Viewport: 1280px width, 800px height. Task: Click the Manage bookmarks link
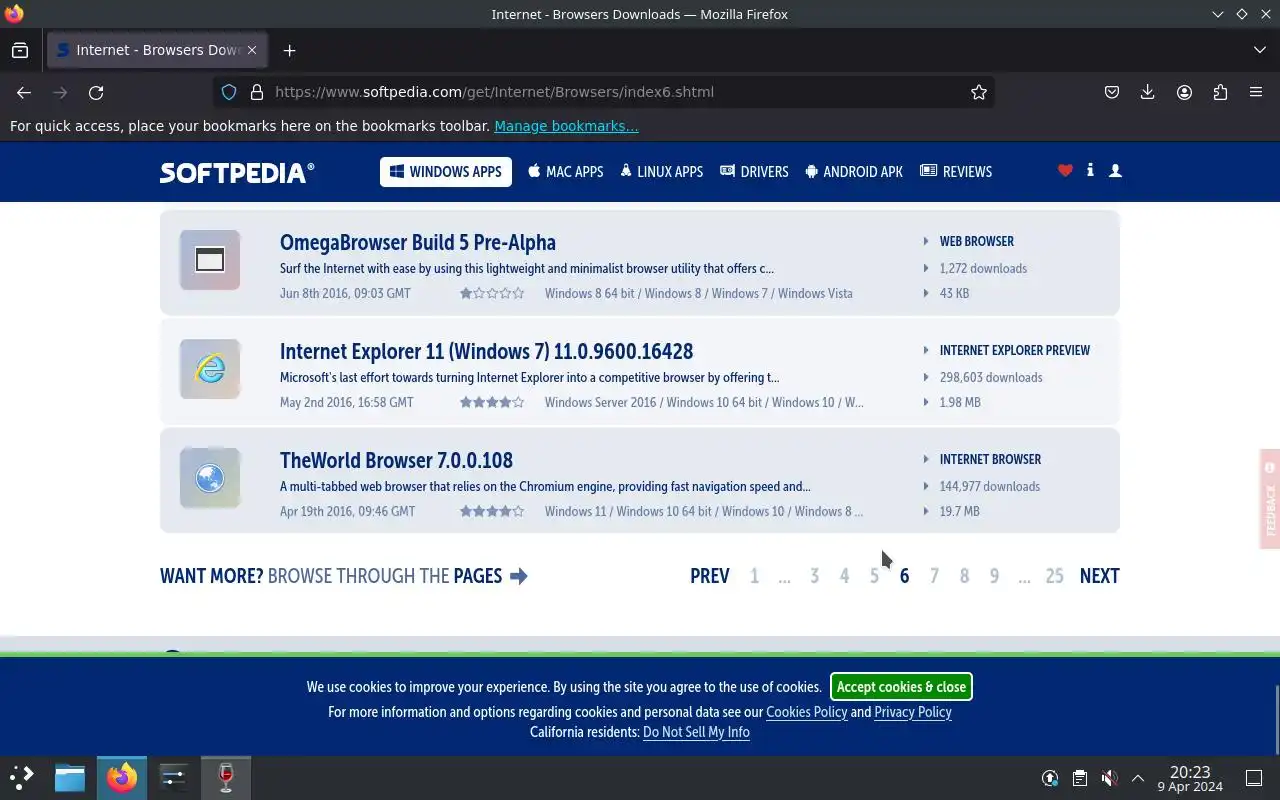click(566, 126)
